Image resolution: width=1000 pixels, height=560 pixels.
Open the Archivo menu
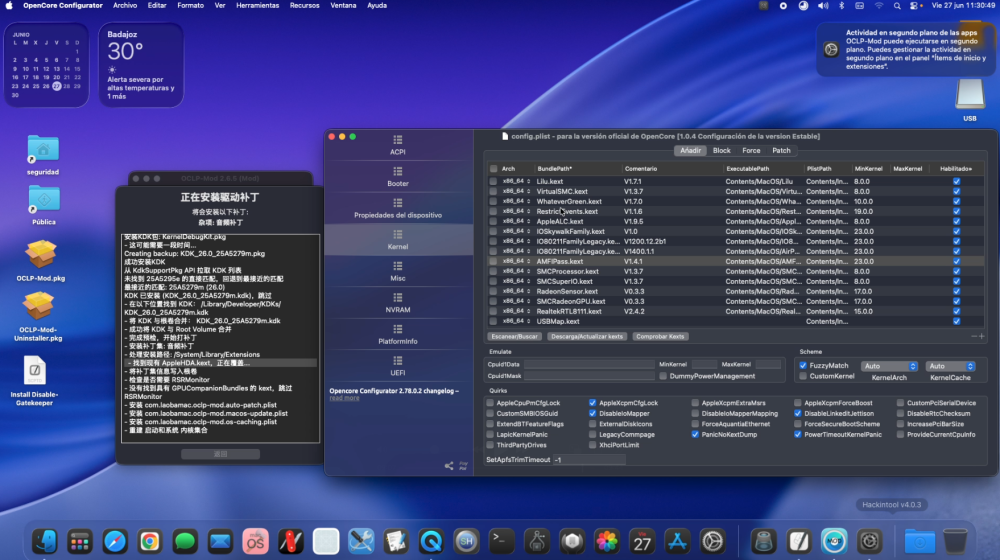click(x=125, y=5)
